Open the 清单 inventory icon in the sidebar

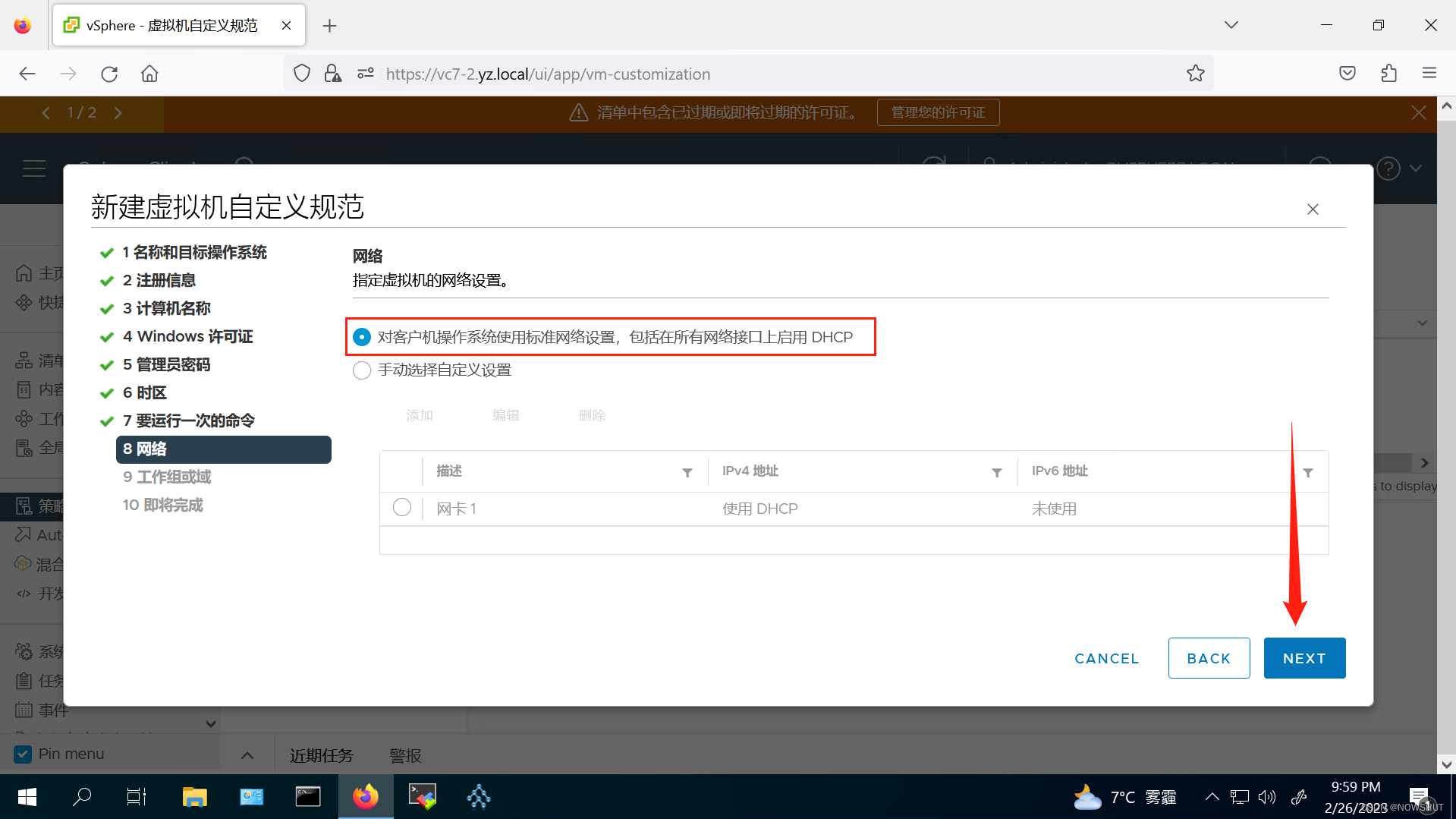(23, 360)
